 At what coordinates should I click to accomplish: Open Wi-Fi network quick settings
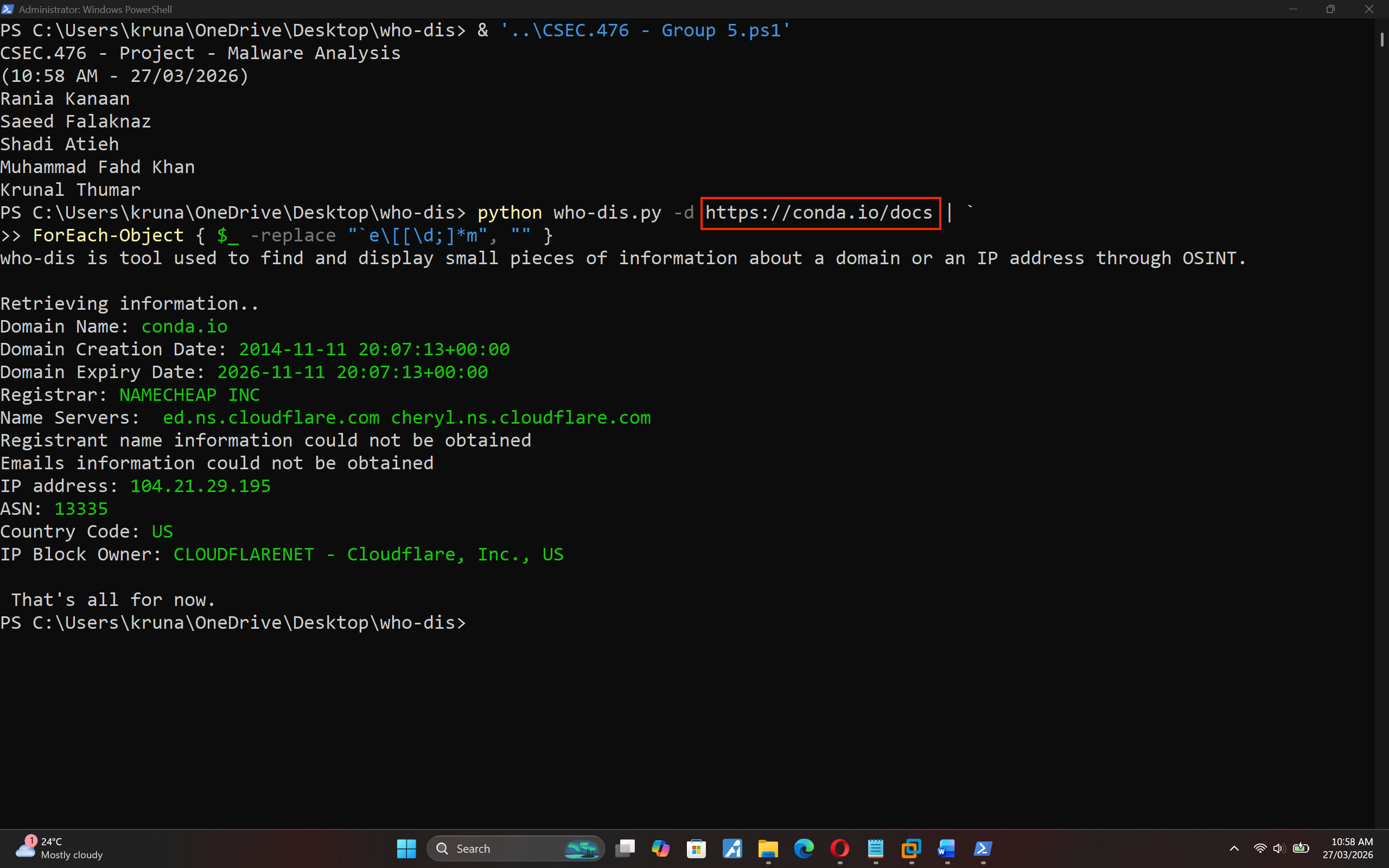click(1260, 848)
